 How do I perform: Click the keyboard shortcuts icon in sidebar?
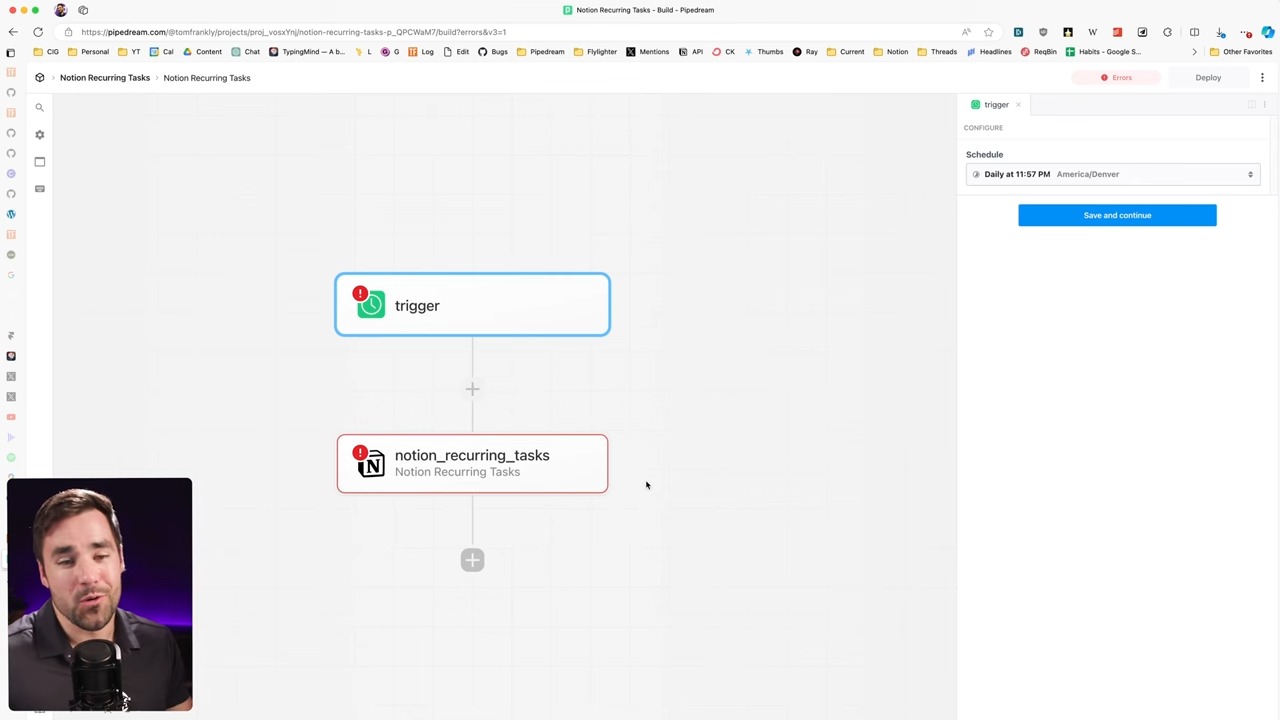40,189
